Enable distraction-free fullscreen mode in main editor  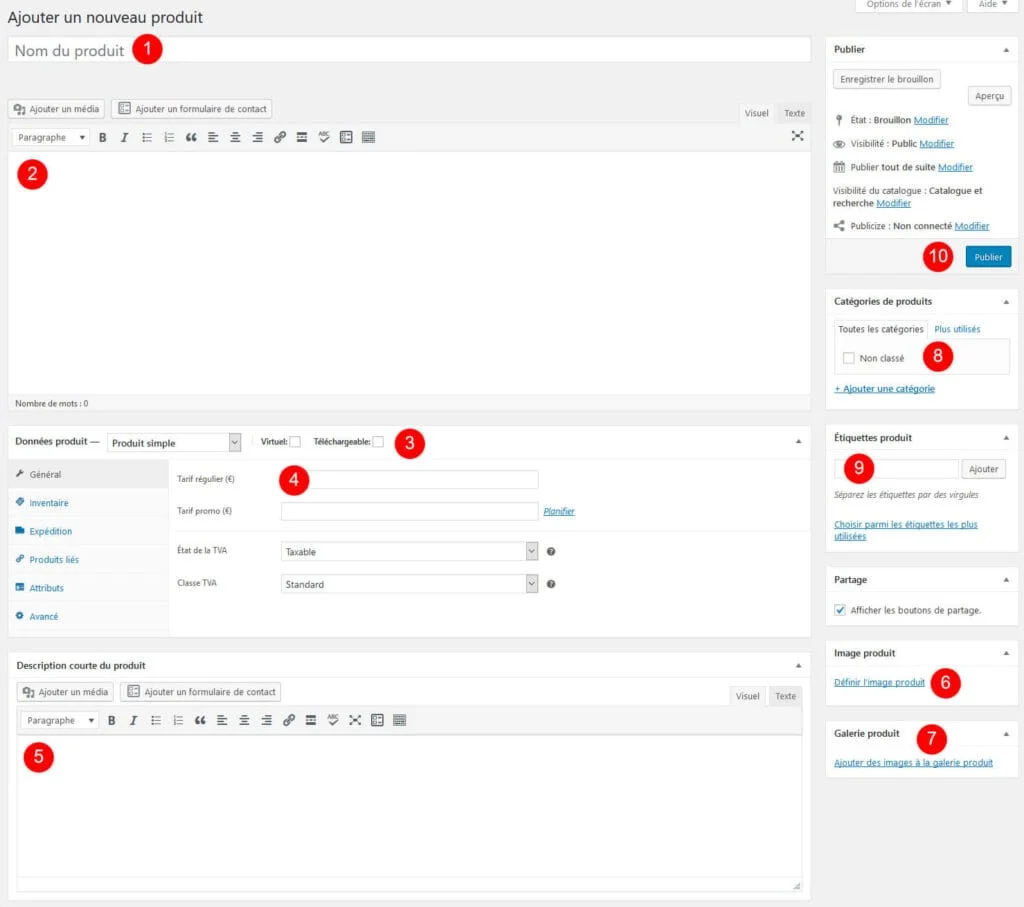[x=797, y=136]
